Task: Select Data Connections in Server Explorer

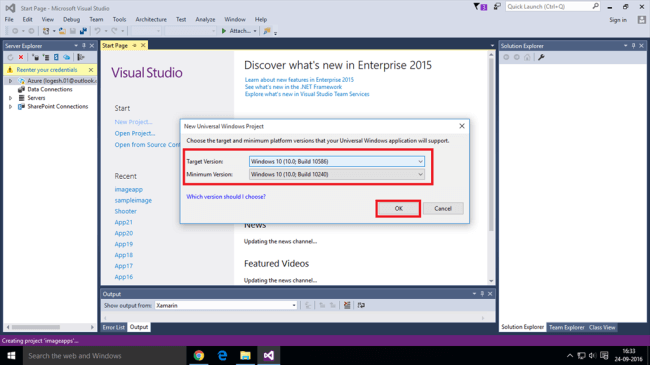Action: 50,89
